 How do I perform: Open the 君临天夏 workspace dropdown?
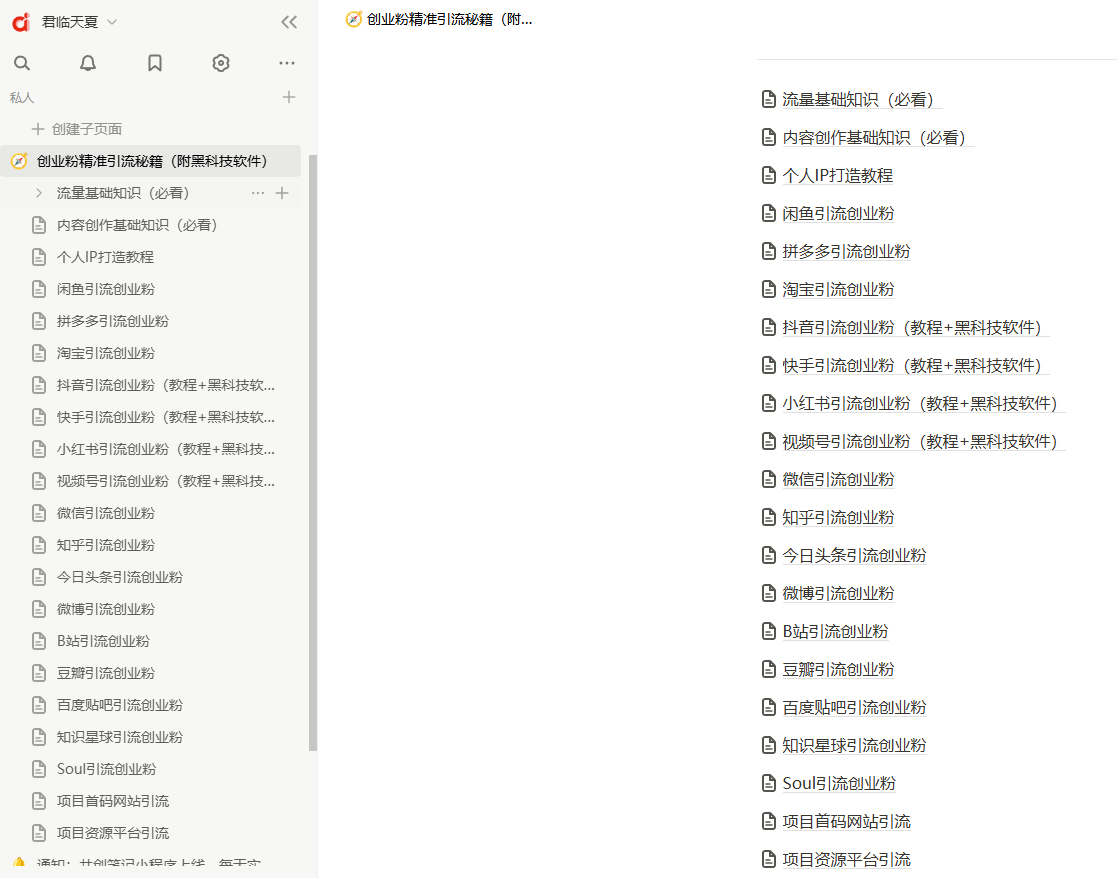[x=78, y=22]
